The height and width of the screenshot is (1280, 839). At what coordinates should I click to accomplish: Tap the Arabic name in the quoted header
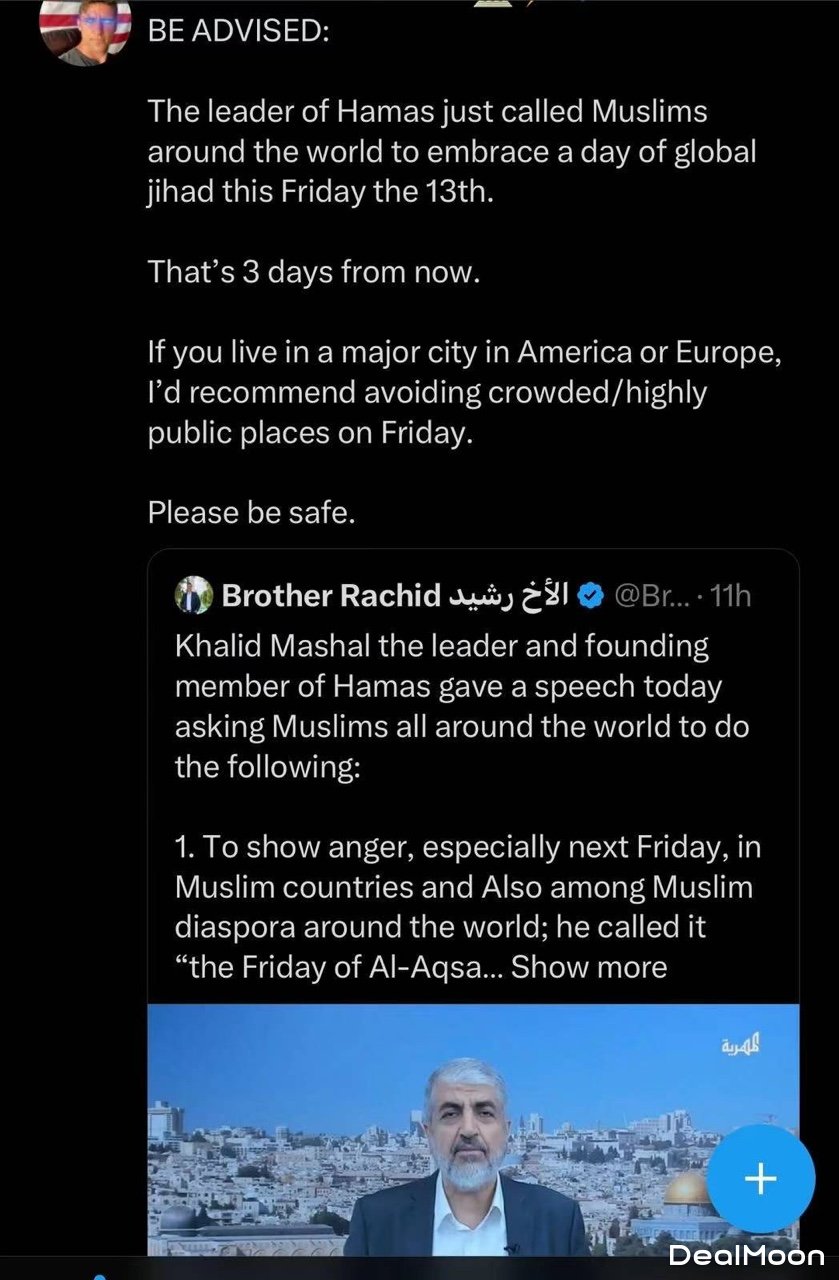(x=509, y=596)
